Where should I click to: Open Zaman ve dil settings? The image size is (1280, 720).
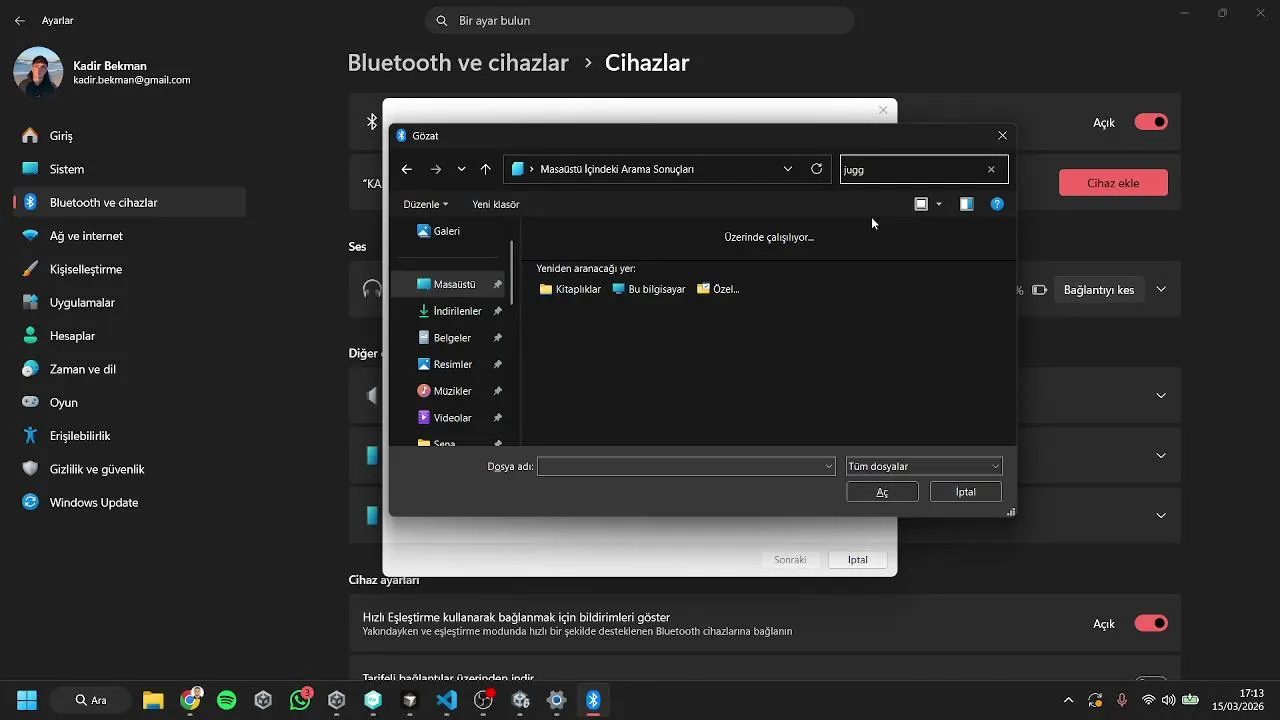pos(129,369)
